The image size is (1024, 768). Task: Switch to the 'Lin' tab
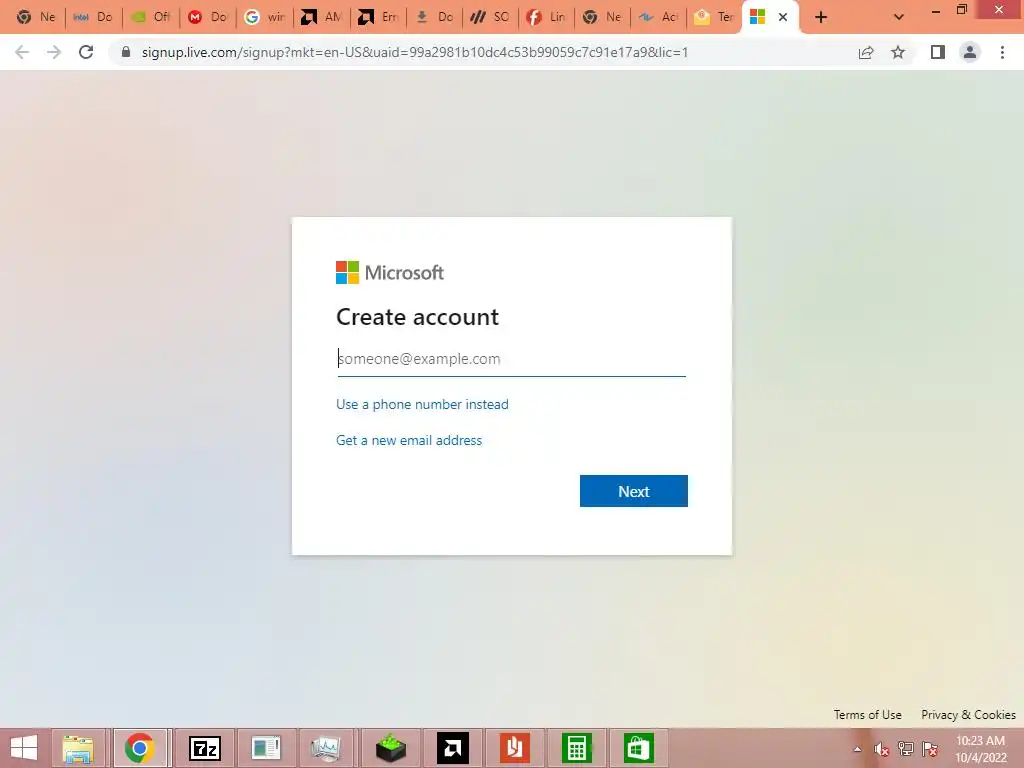pyautogui.click(x=547, y=17)
